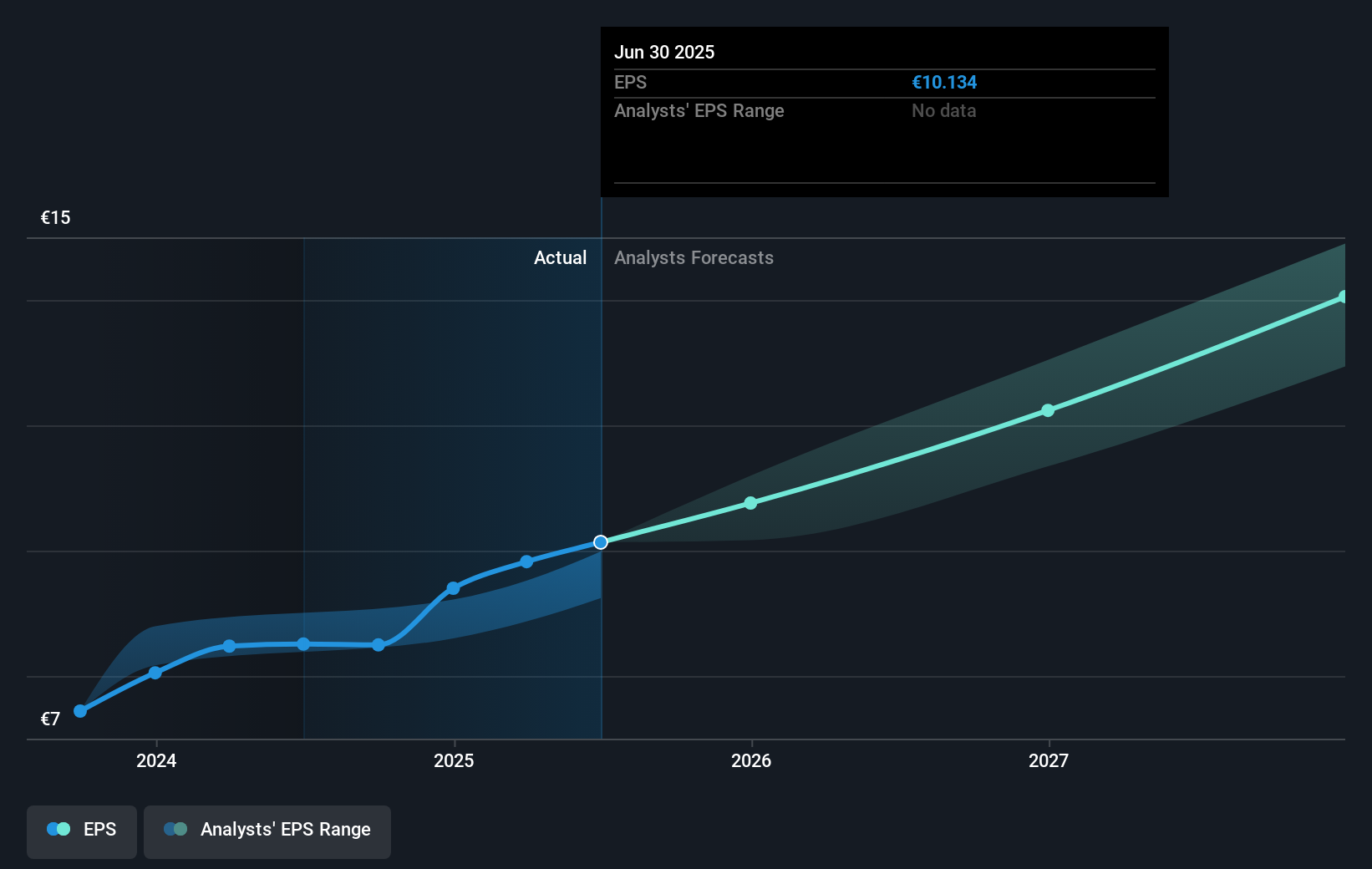Select the 2027 forecast EPS data point
Image resolution: width=1372 pixels, height=869 pixels.
click(1048, 410)
